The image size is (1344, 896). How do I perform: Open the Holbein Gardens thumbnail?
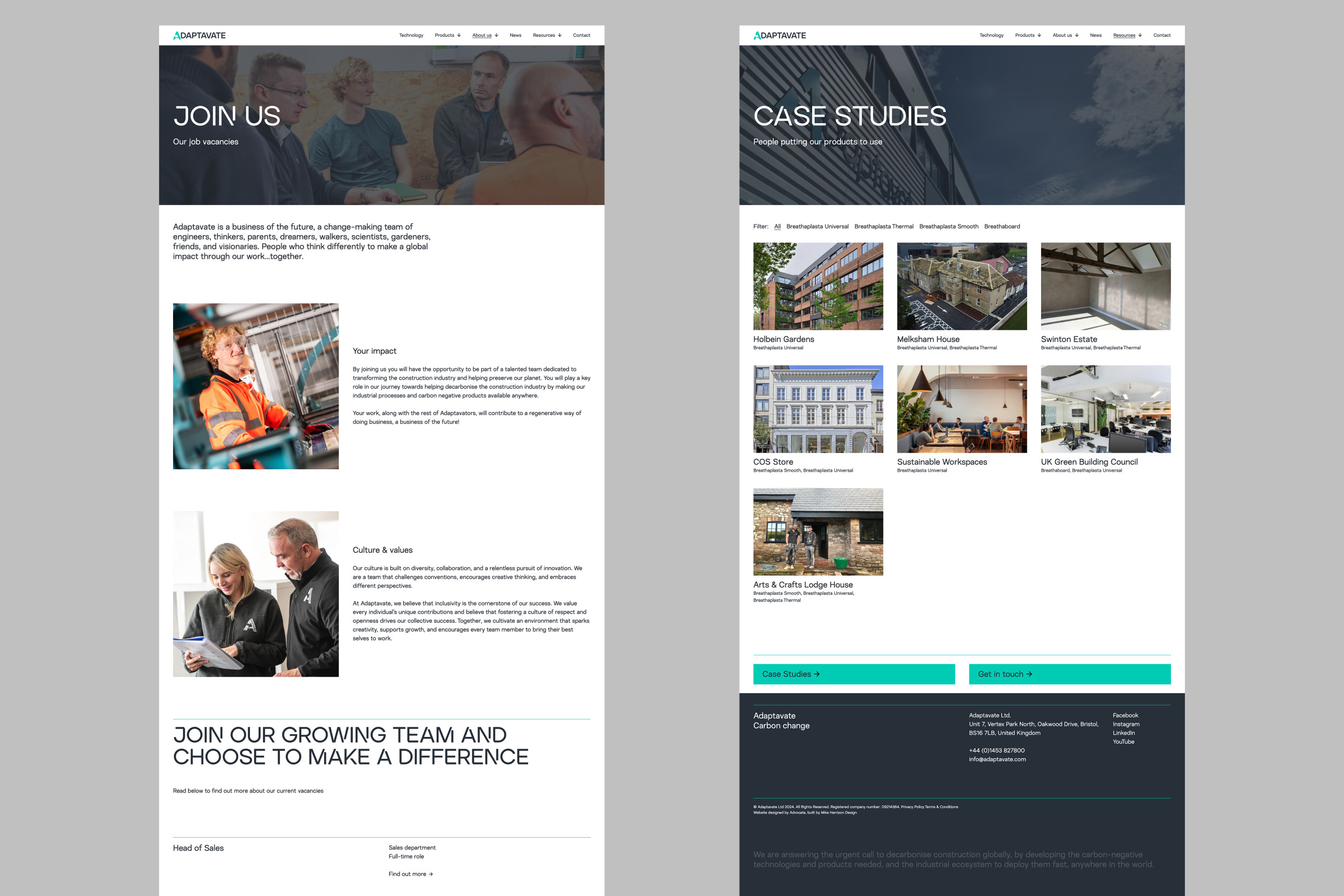pos(818,286)
